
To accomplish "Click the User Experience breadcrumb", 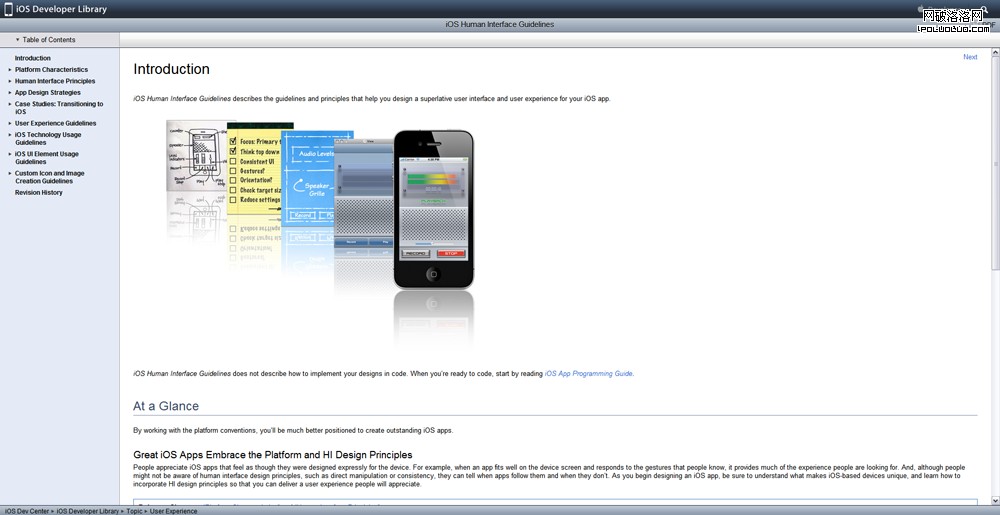I will [173, 511].
